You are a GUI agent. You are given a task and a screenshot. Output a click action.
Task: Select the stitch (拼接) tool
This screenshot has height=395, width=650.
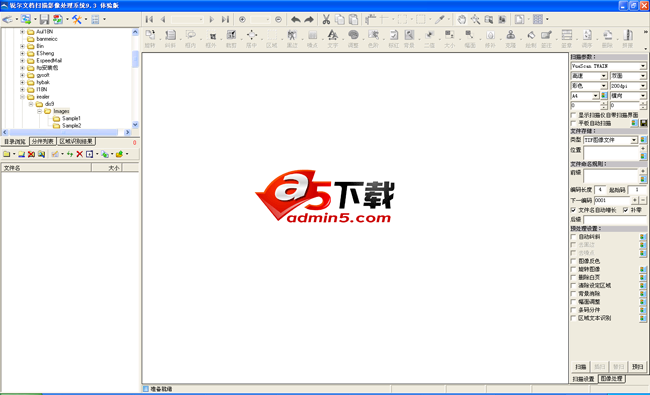(628, 36)
